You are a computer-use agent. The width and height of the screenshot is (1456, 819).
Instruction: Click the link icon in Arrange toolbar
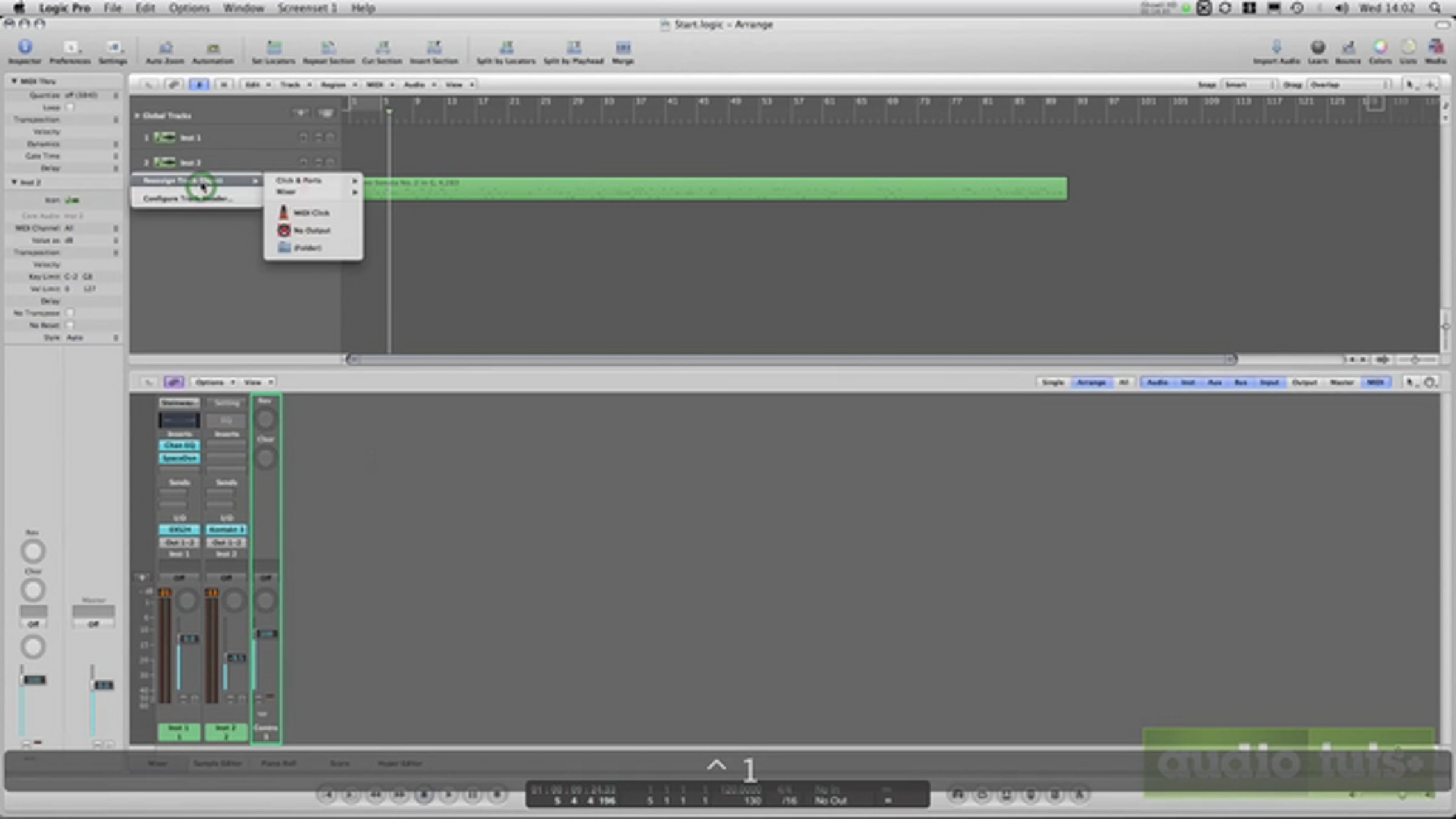coord(174,84)
